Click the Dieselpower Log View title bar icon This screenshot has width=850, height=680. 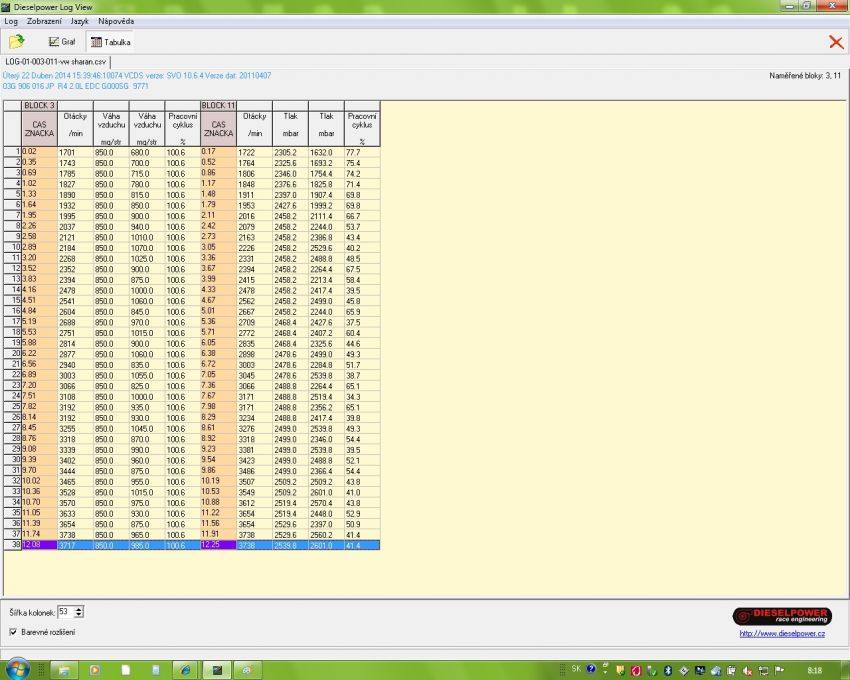pos(5,7)
